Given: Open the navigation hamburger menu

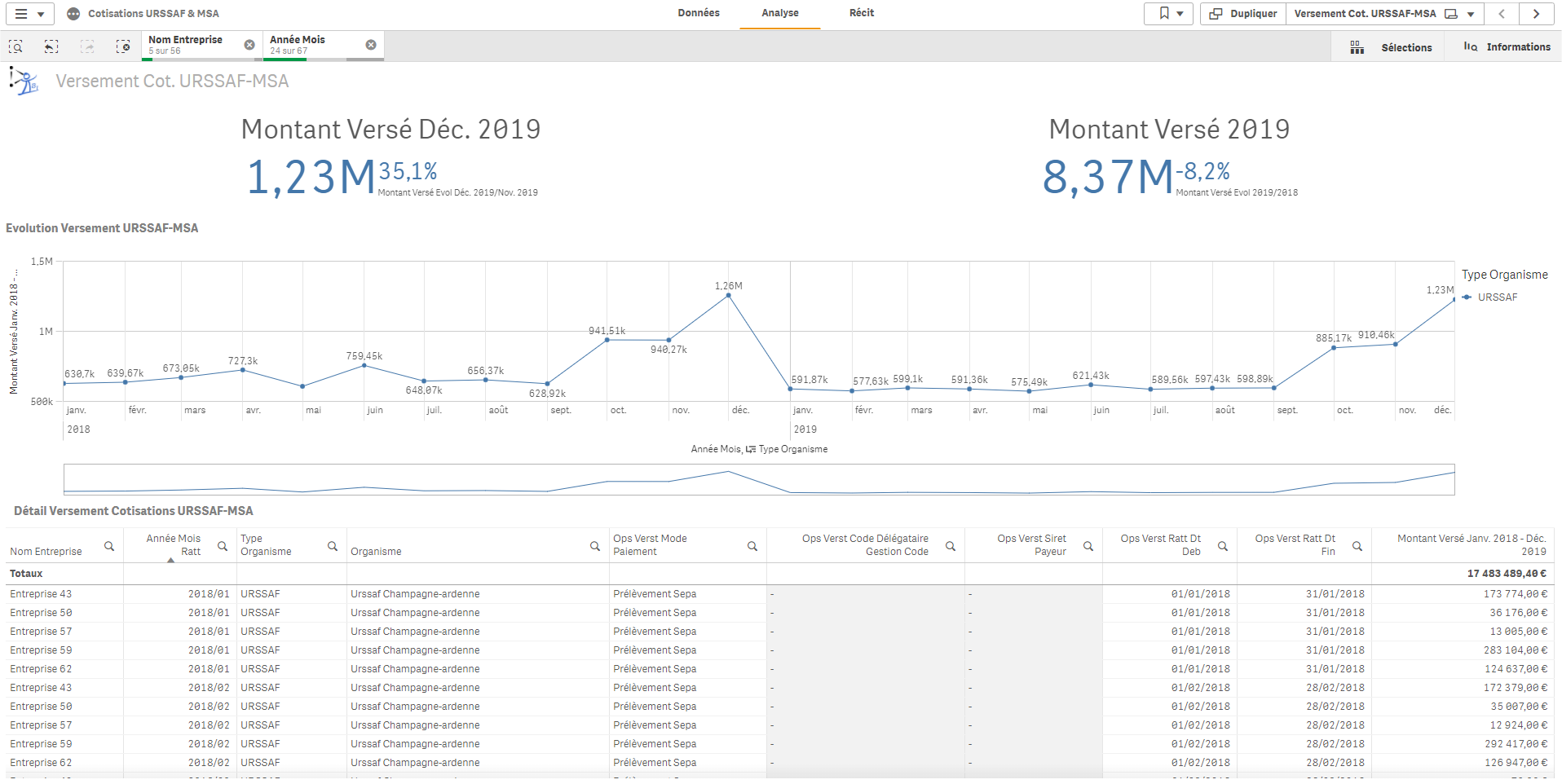Looking at the screenshot, I should [x=29, y=14].
